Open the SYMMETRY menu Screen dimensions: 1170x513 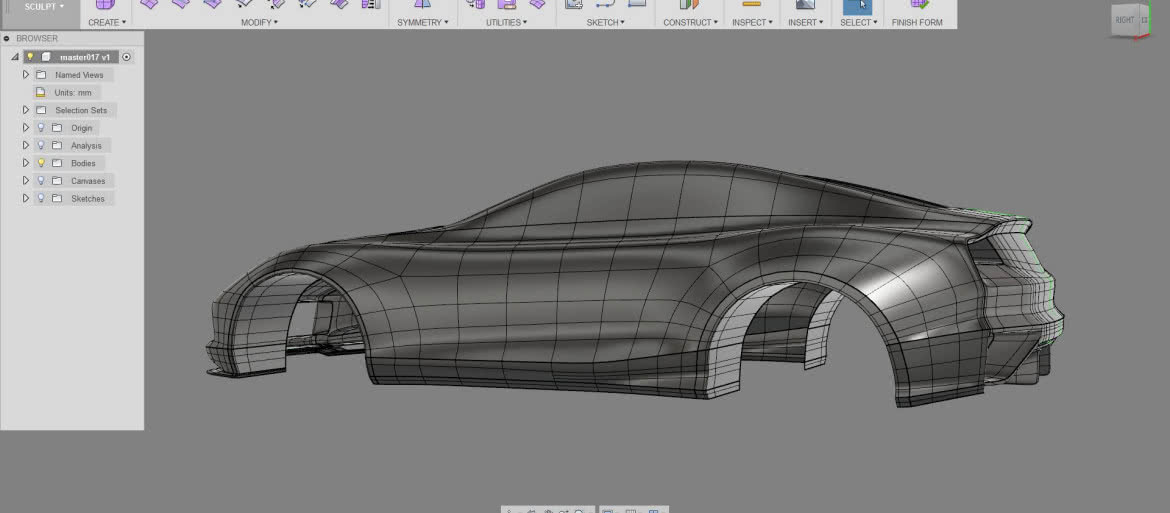pyautogui.click(x=422, y=22)
